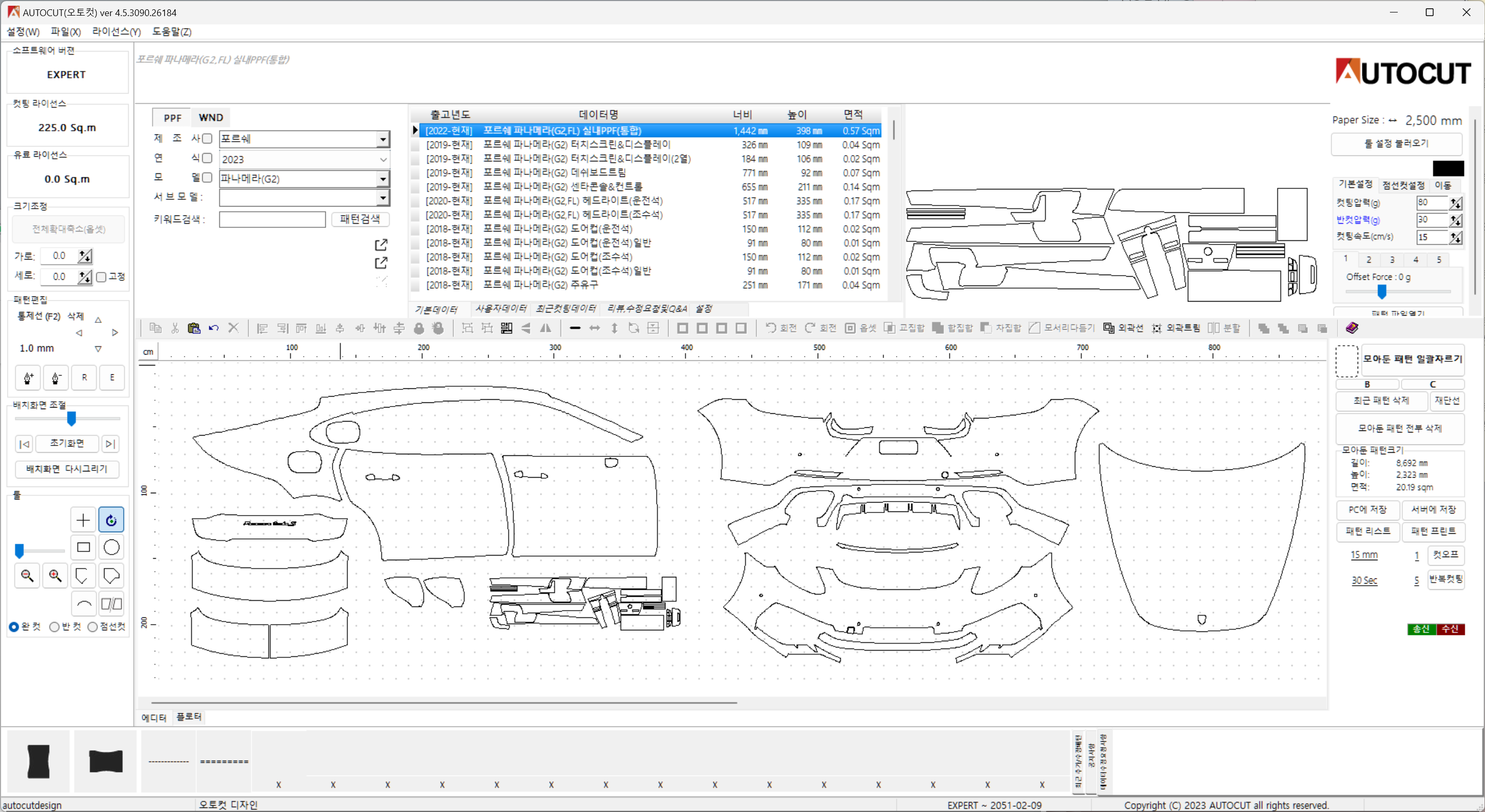This screenshot has width=1485, height=812.
Task: Open the 서브모델 dropdown
Action: click(x=304, y=198)
